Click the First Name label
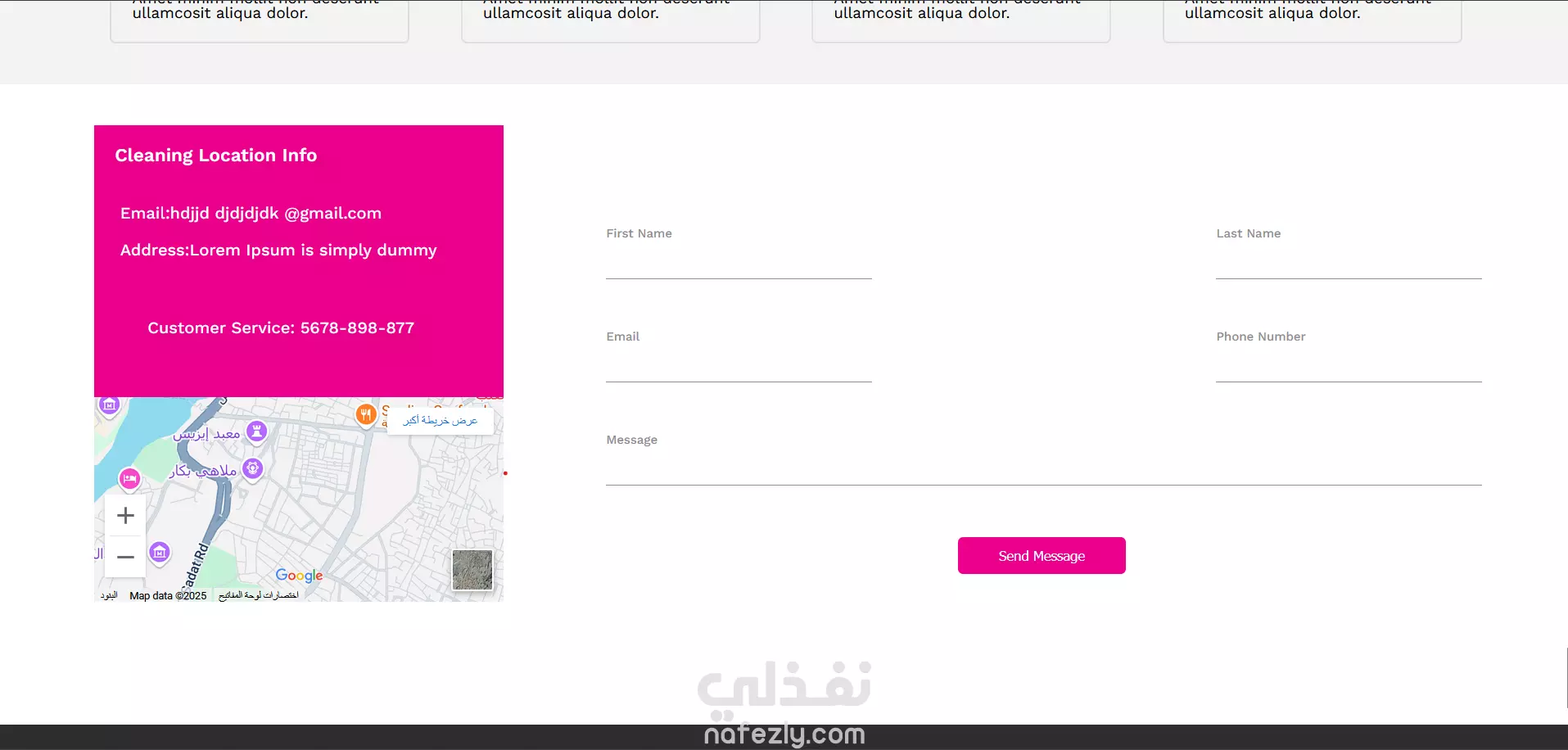Image resolution: width=1568 pixels, height=750 pixels. (639, 233)
